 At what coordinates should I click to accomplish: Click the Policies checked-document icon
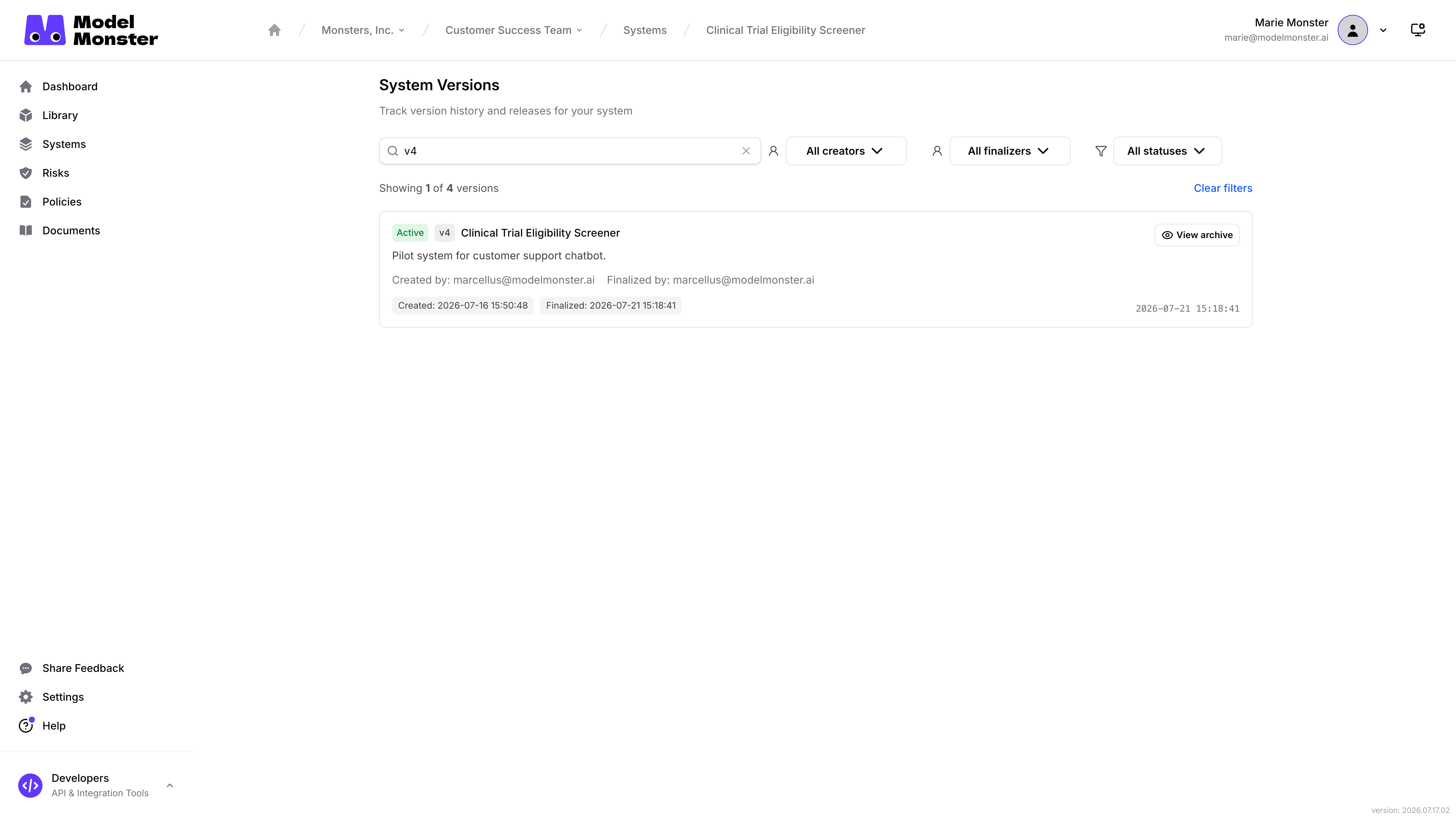pos(26,202)
